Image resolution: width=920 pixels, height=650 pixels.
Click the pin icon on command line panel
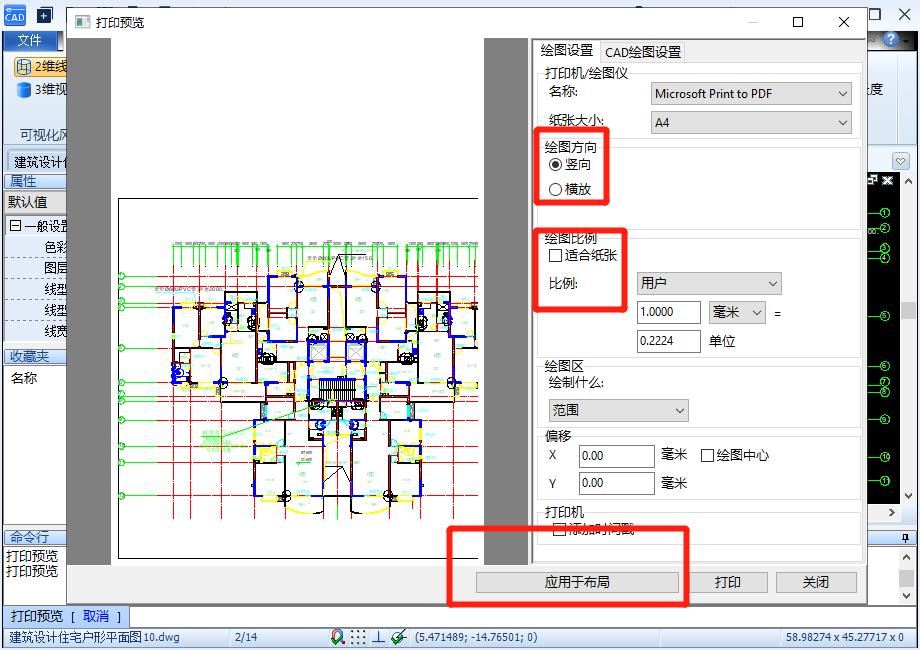pyautogui.click(x=906, y=538)
